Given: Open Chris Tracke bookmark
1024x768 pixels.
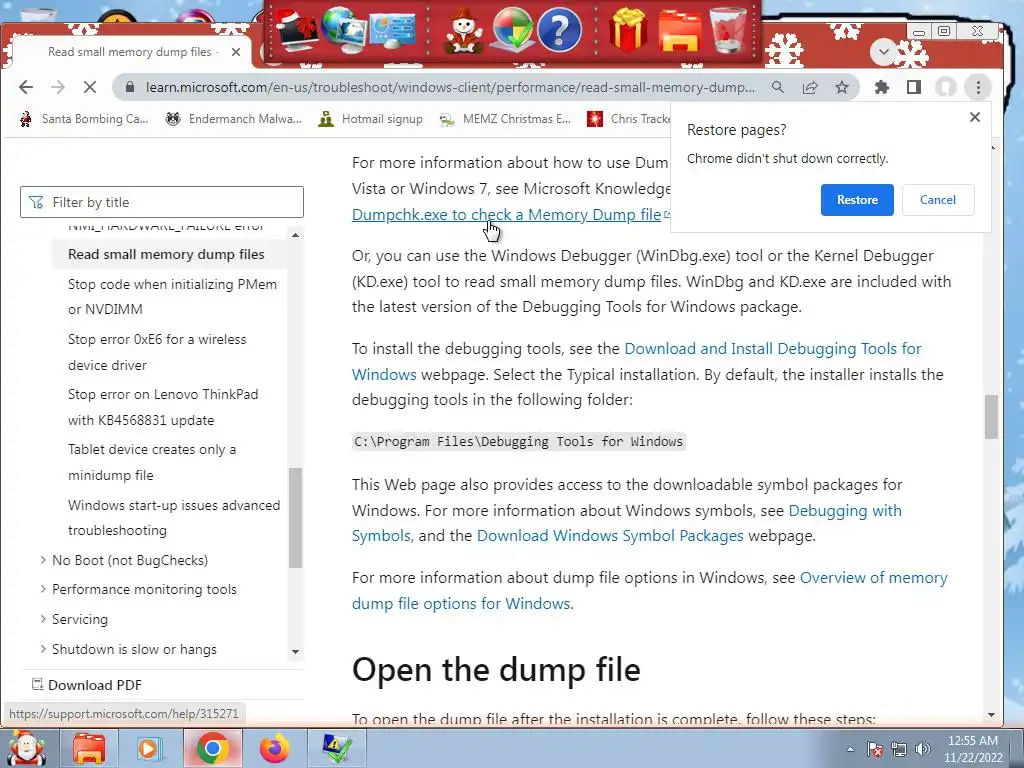Looking at the screenshot, I should click(629, 119).
